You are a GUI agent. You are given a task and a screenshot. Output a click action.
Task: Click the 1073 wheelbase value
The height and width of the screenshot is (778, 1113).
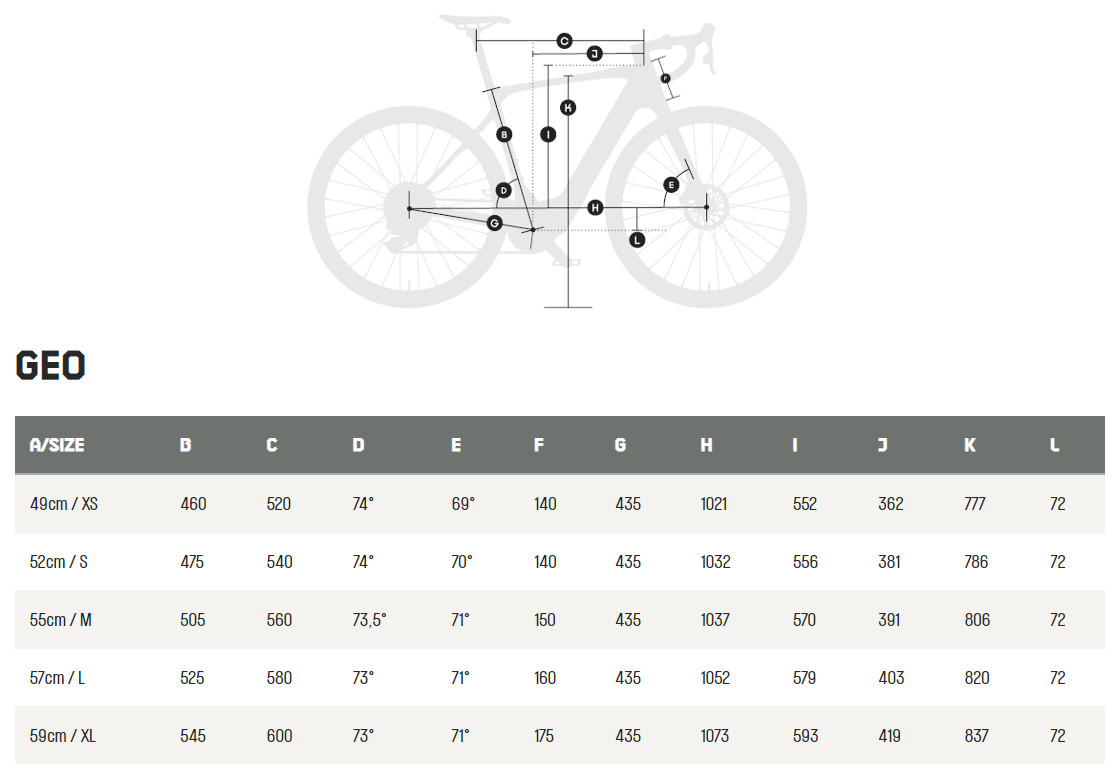pos(715,736)
